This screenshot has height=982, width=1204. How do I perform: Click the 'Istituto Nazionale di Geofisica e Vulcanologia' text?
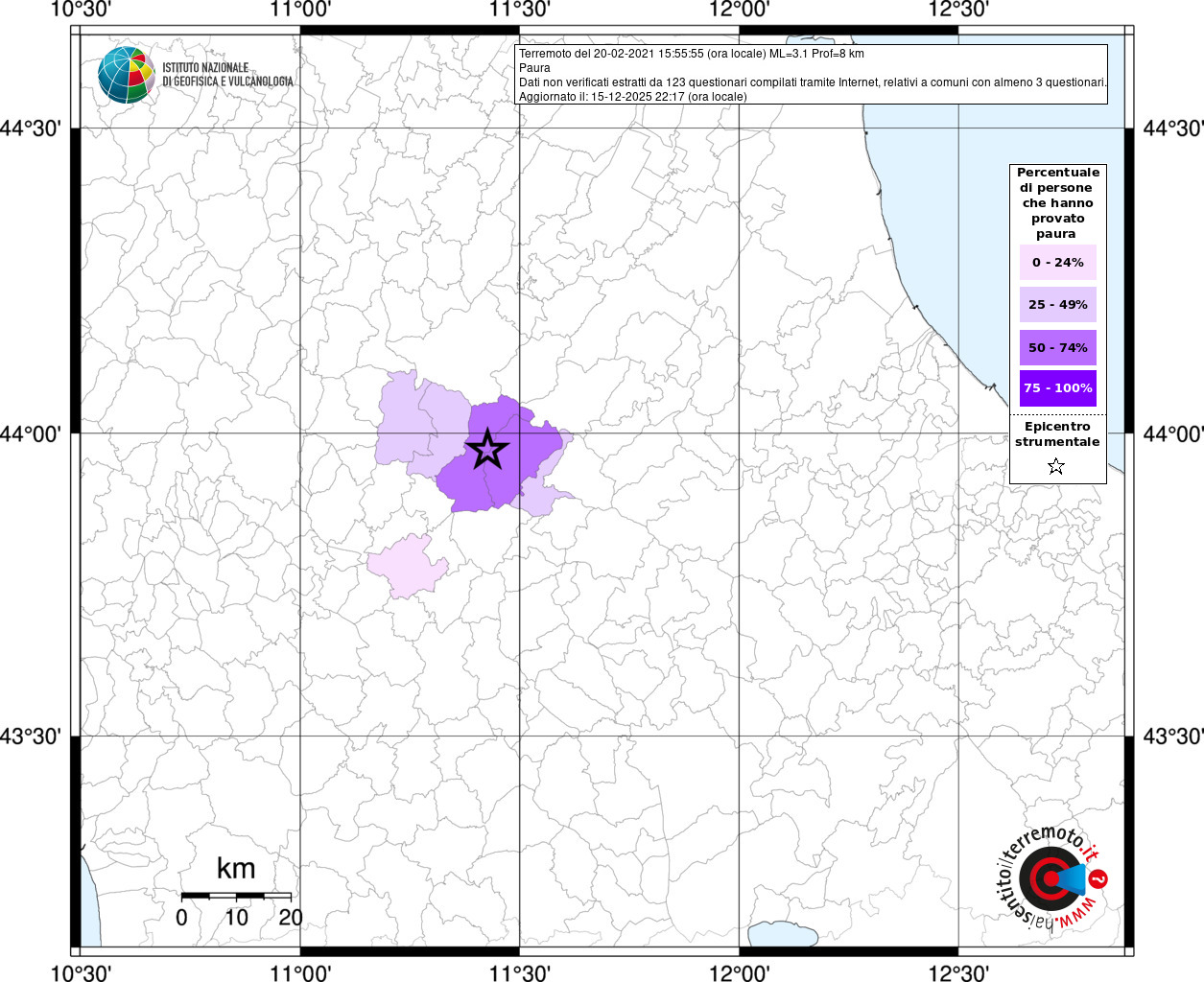coord(227,75)
